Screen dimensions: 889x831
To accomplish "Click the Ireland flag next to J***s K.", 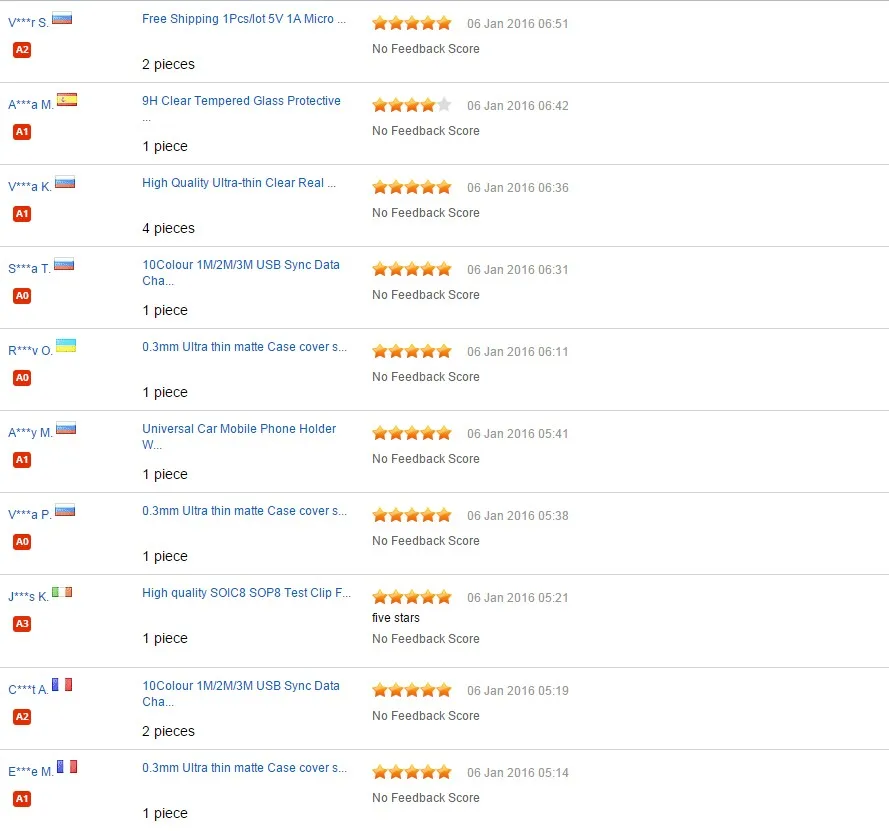I will click(62, 592).
